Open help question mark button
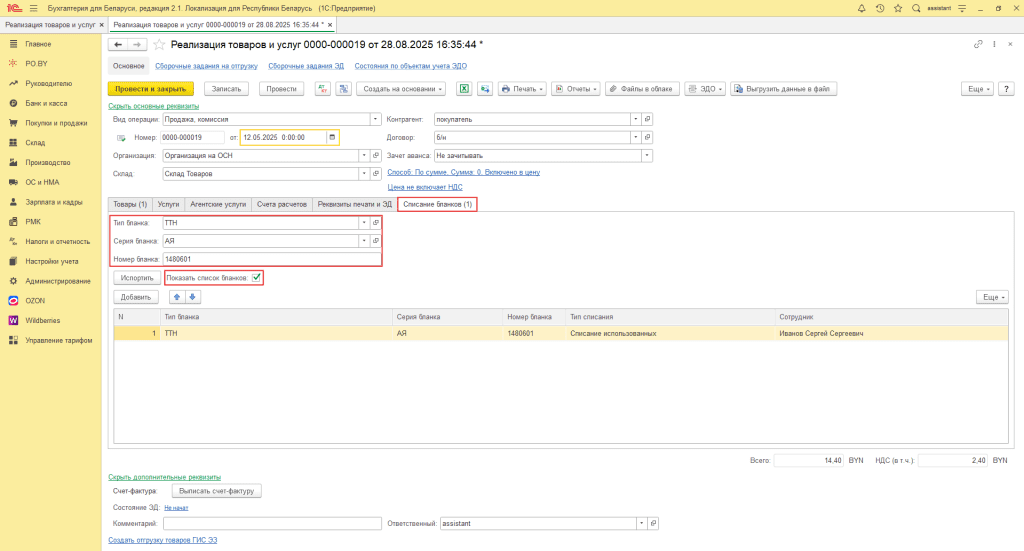 (1006, 89)
